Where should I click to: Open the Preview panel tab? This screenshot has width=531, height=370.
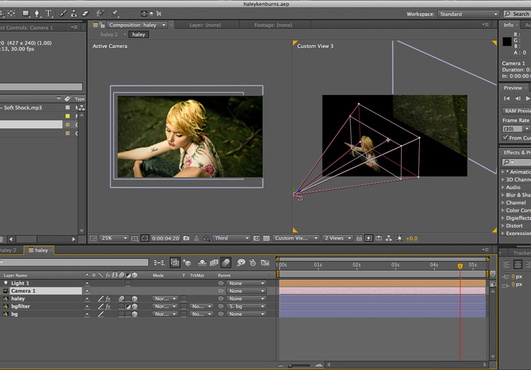click(x=512, y=88)
